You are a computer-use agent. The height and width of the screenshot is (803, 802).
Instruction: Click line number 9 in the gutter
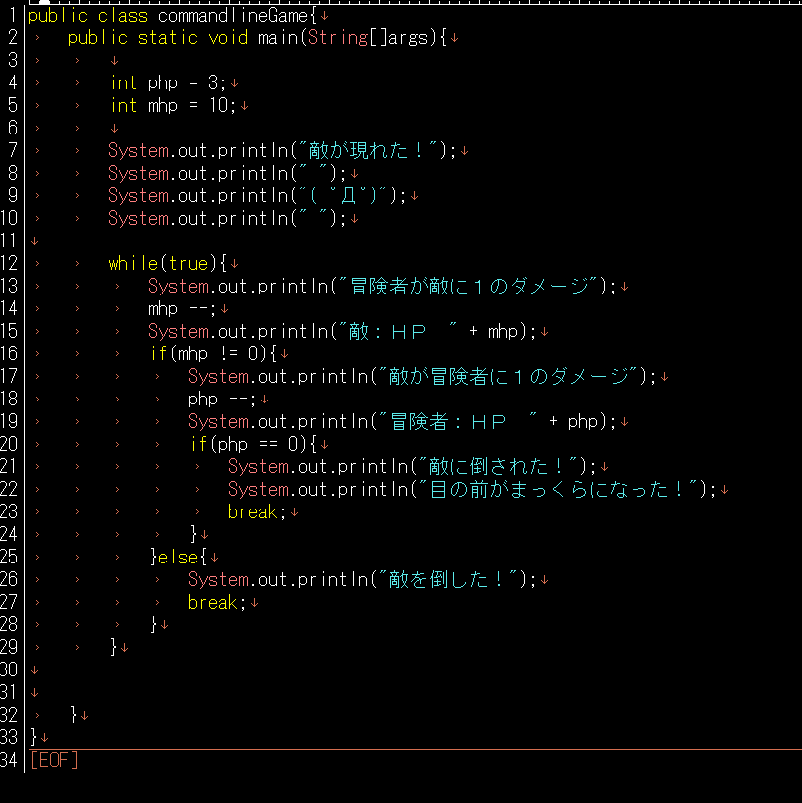point(13,196)
